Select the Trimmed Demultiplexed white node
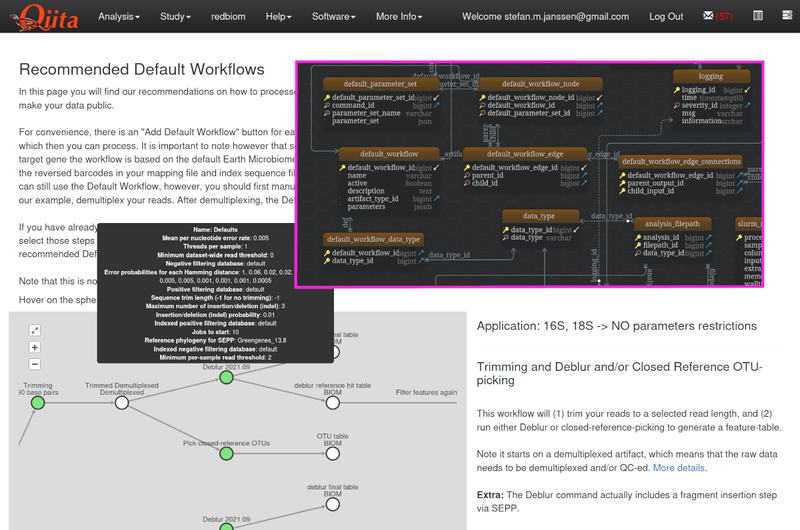 pos(122,403)
